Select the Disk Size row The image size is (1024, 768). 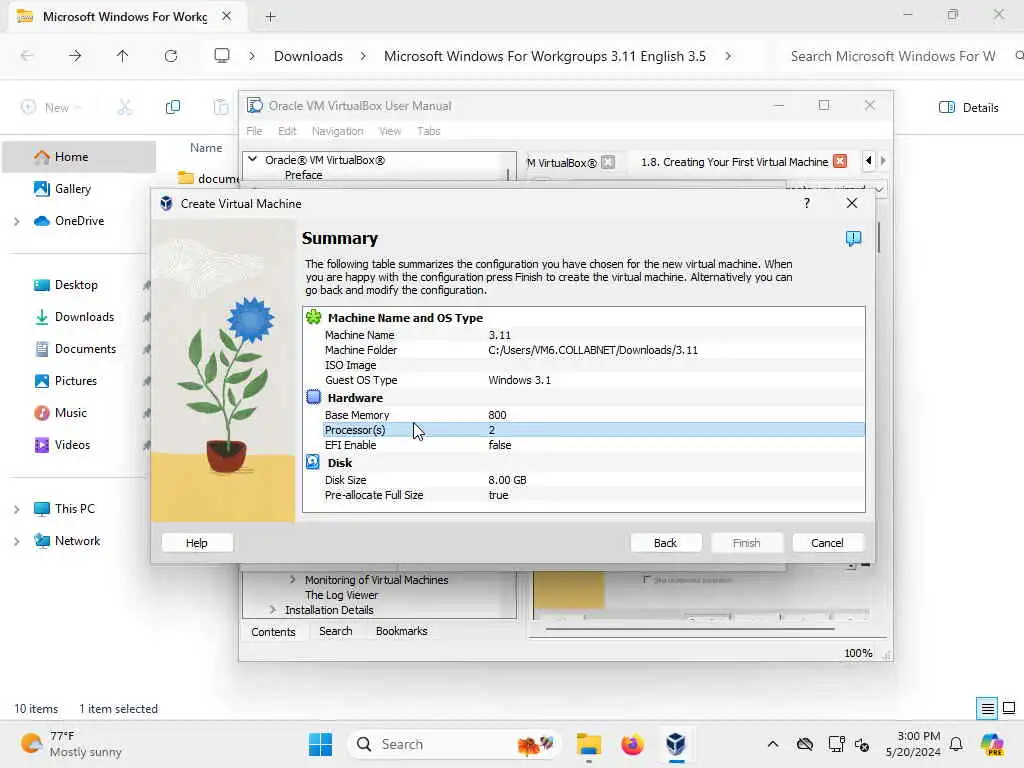593,480
